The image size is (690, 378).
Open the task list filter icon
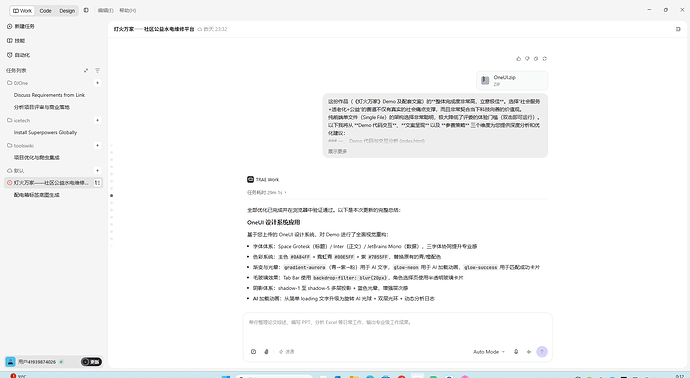click(98, 70)
